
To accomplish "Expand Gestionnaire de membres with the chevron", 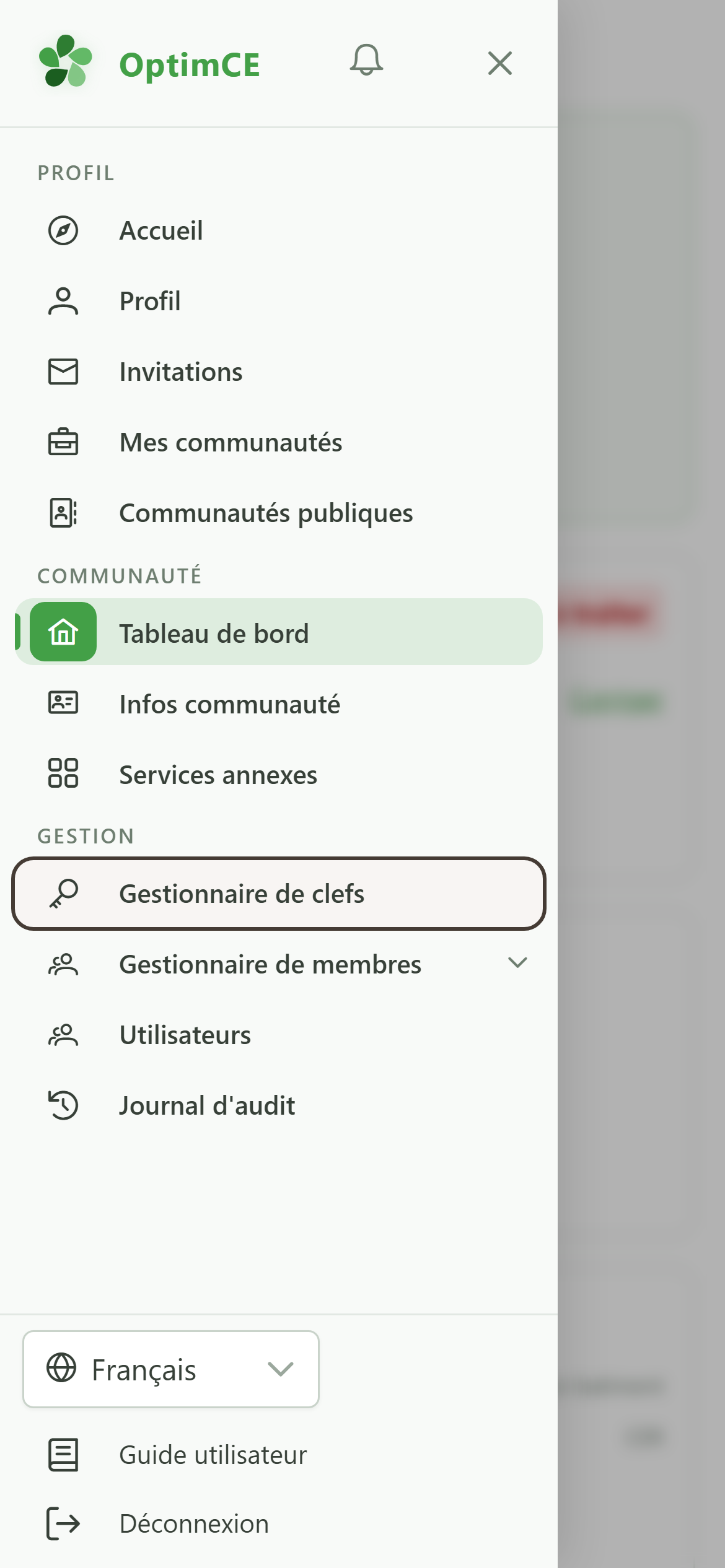I will point(517,962).
